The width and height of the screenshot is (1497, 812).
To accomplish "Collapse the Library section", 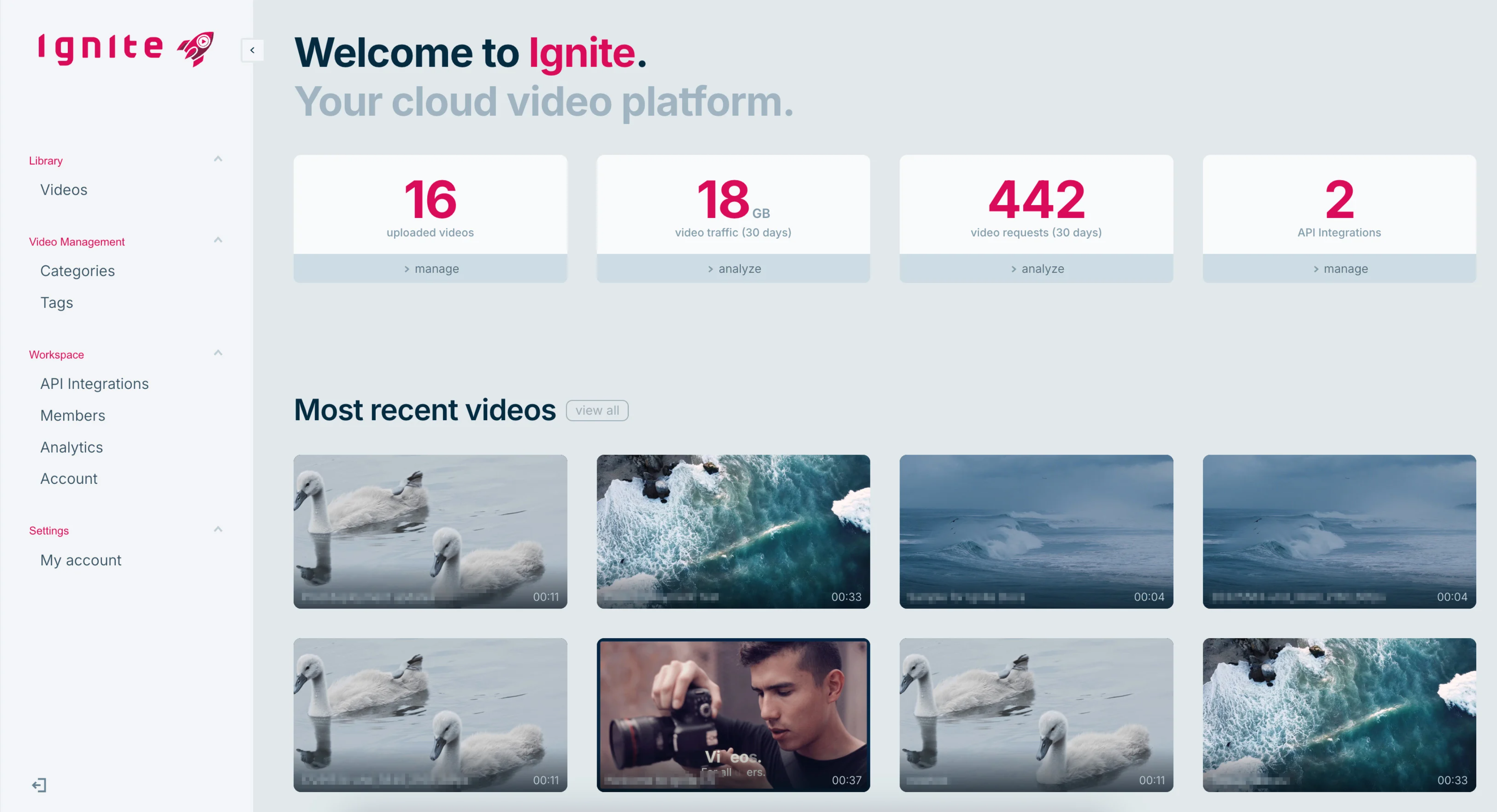I will coord(218,158).
